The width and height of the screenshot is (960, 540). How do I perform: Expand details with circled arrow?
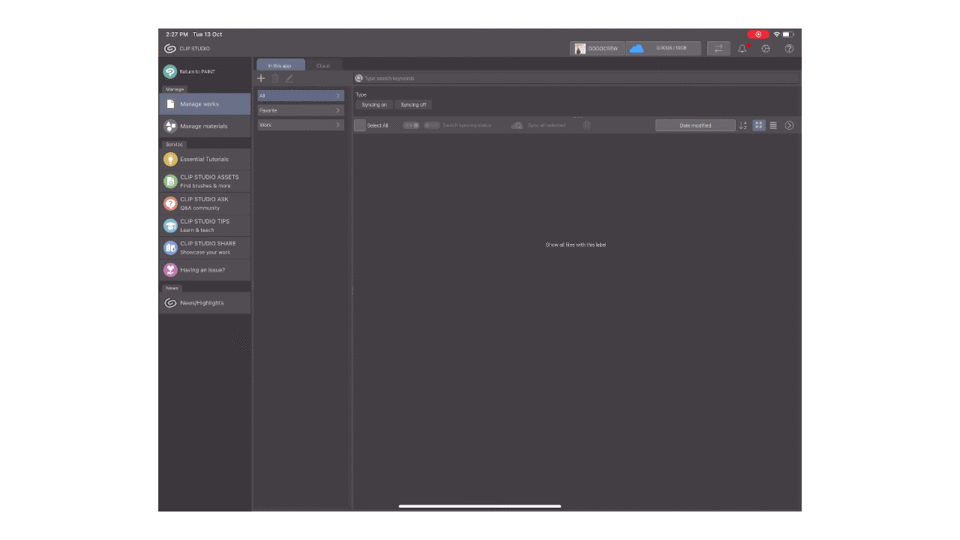point(789,126)
